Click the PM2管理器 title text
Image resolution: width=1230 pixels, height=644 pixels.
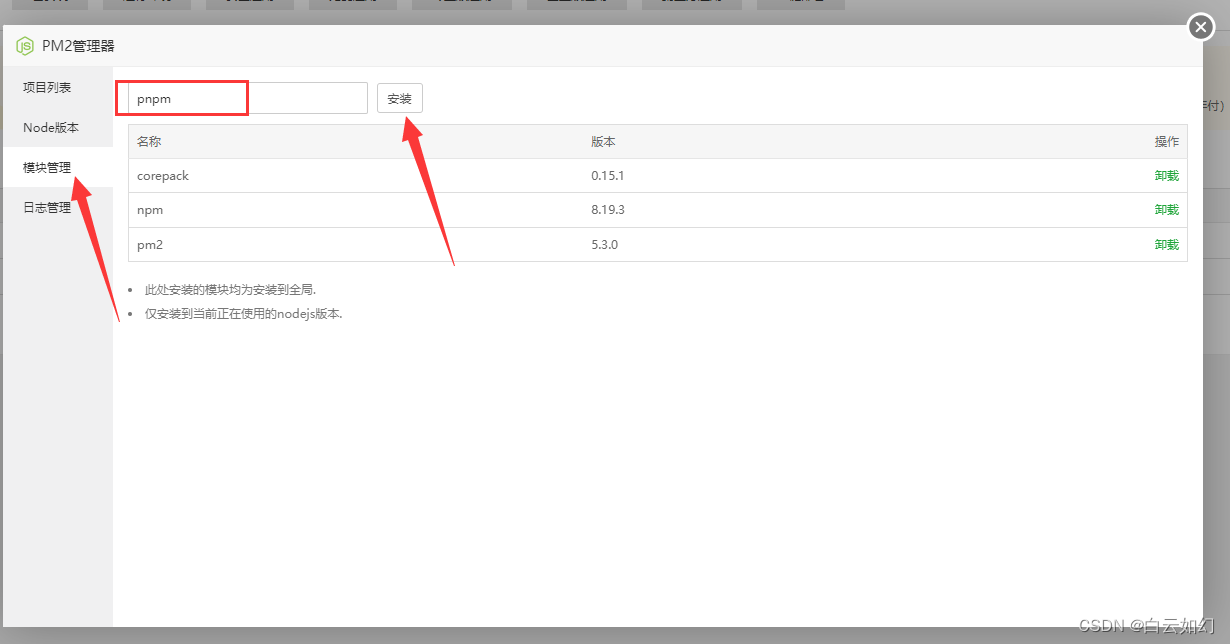tap(78, 46)
